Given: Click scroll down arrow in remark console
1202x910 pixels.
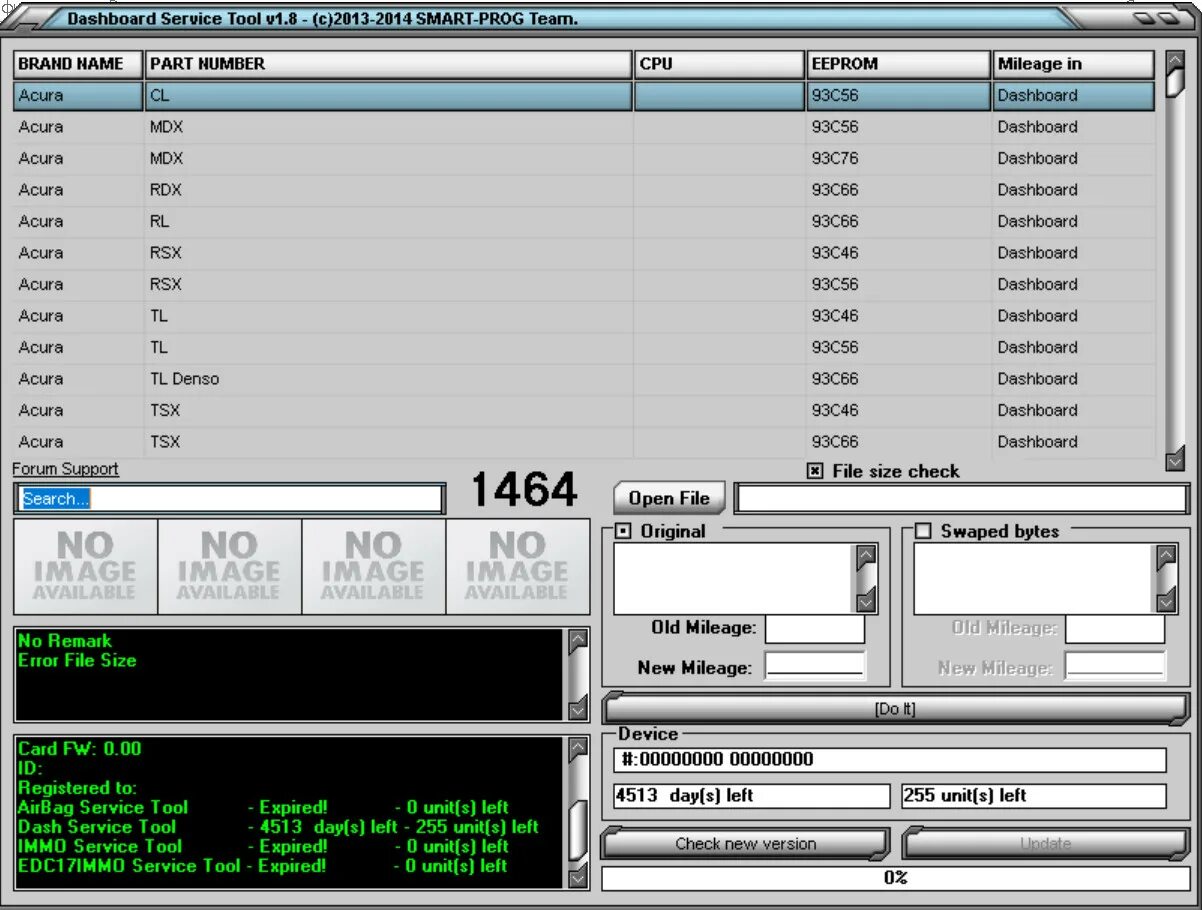Looking at the screenshot, I should point(578,709).
